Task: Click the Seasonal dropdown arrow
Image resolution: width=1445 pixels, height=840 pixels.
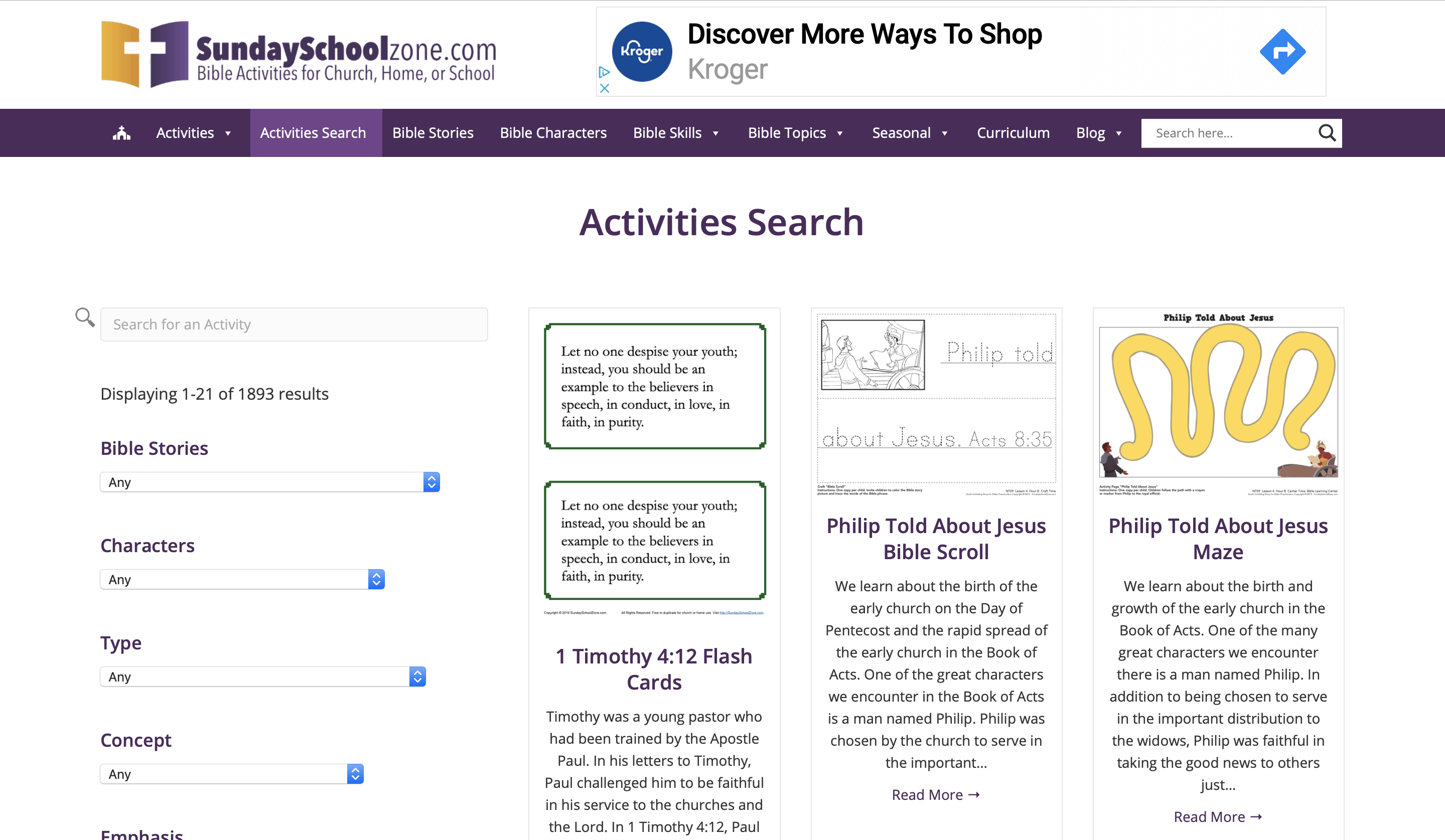Action: (x=944, y=132)
